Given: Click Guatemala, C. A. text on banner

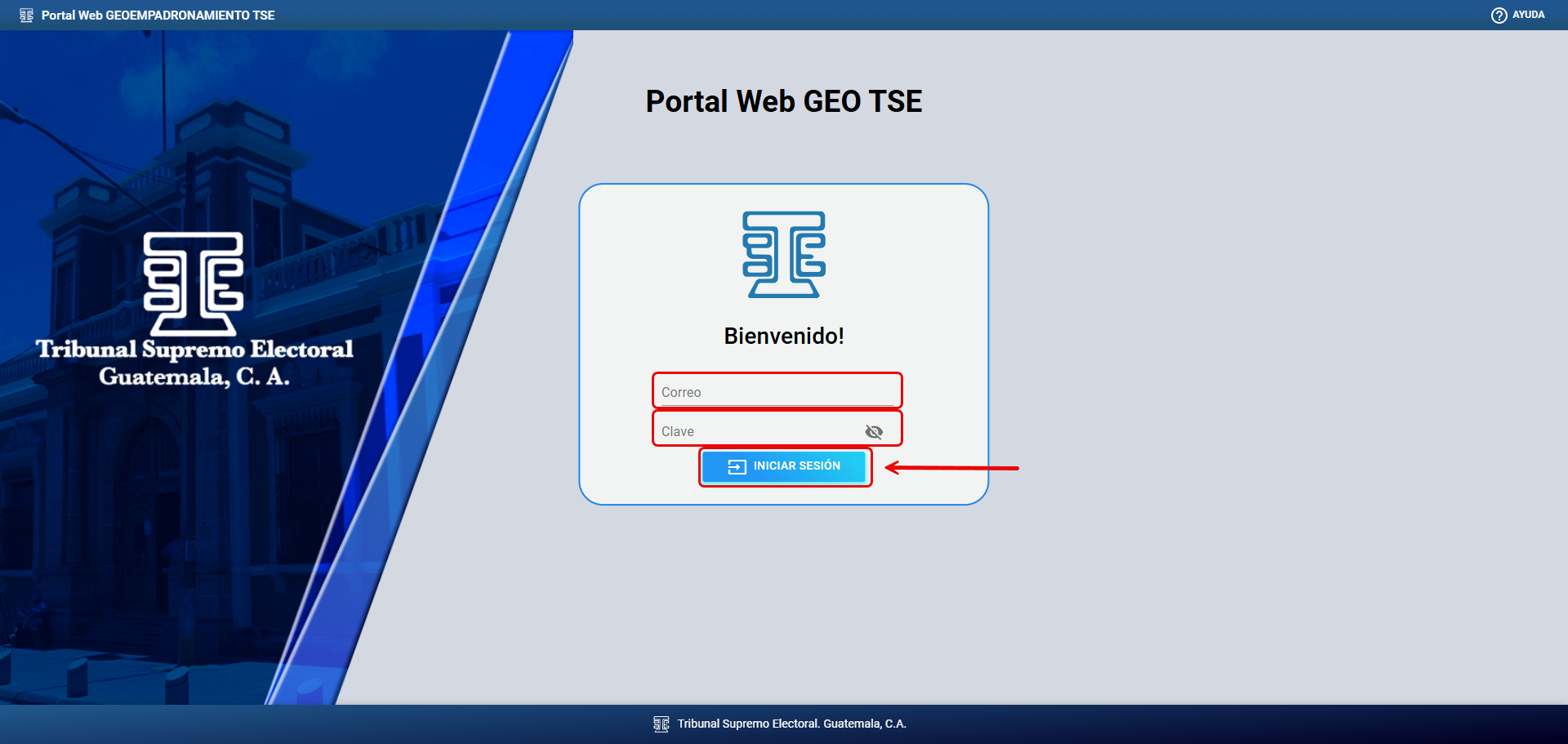Looking at the screenshot, I should click(x=194, y=376).
